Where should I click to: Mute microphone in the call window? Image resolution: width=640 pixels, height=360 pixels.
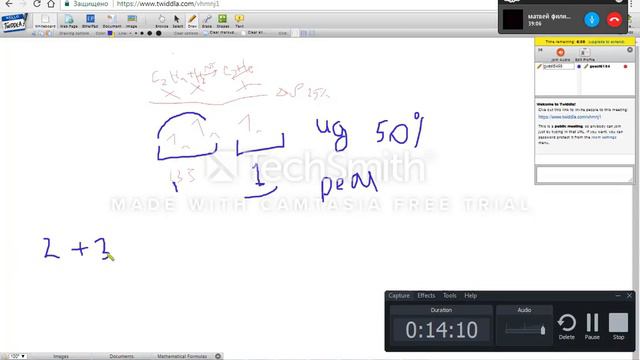click(x=591, y=20)
